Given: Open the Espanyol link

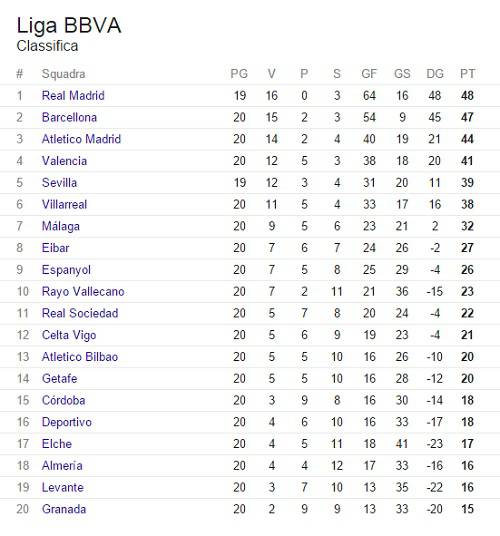Looking at the screenshot, I should point(66,270).
